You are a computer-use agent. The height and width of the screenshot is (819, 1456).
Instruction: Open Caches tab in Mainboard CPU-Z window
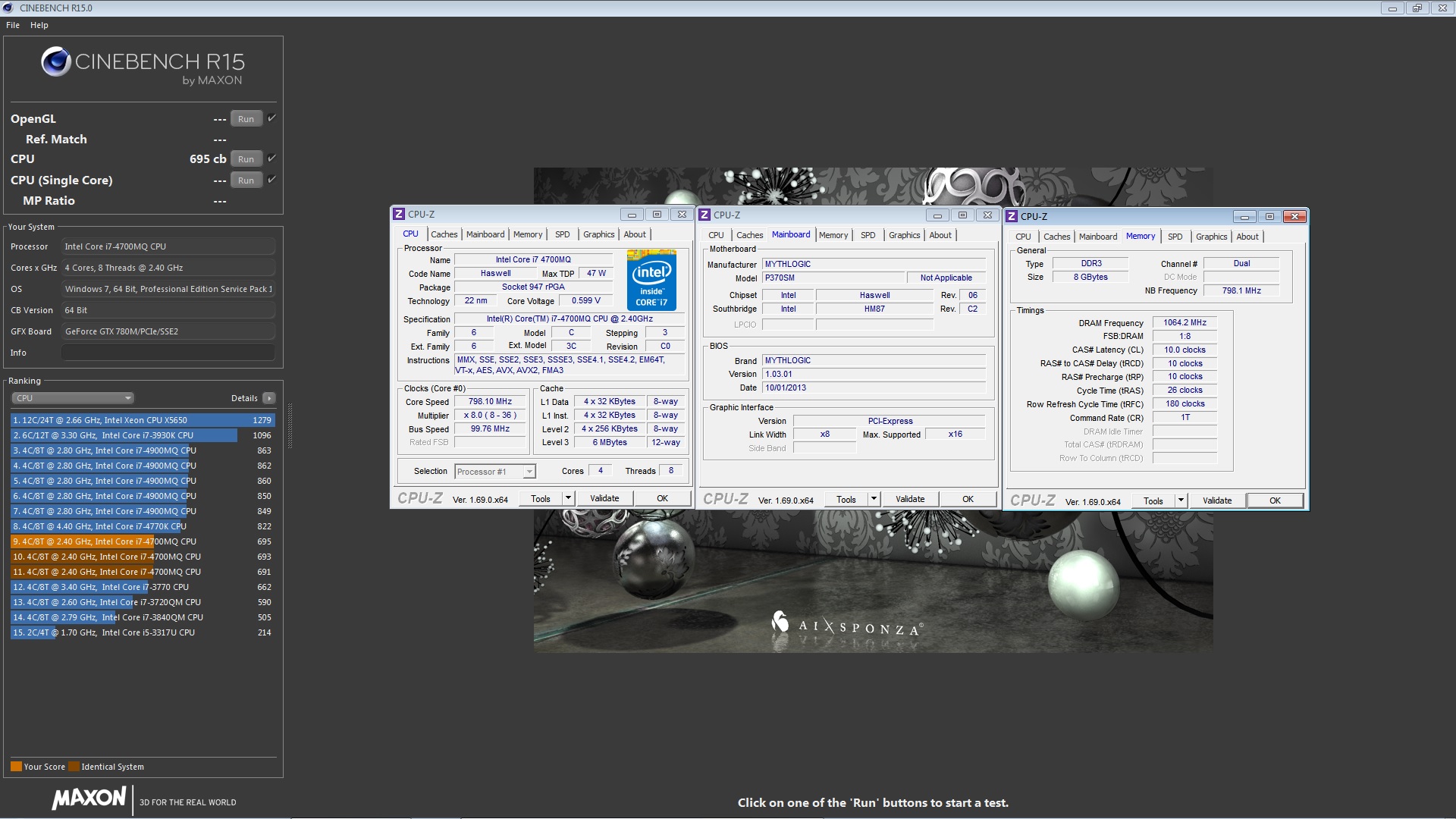click(x=749, y=235)
